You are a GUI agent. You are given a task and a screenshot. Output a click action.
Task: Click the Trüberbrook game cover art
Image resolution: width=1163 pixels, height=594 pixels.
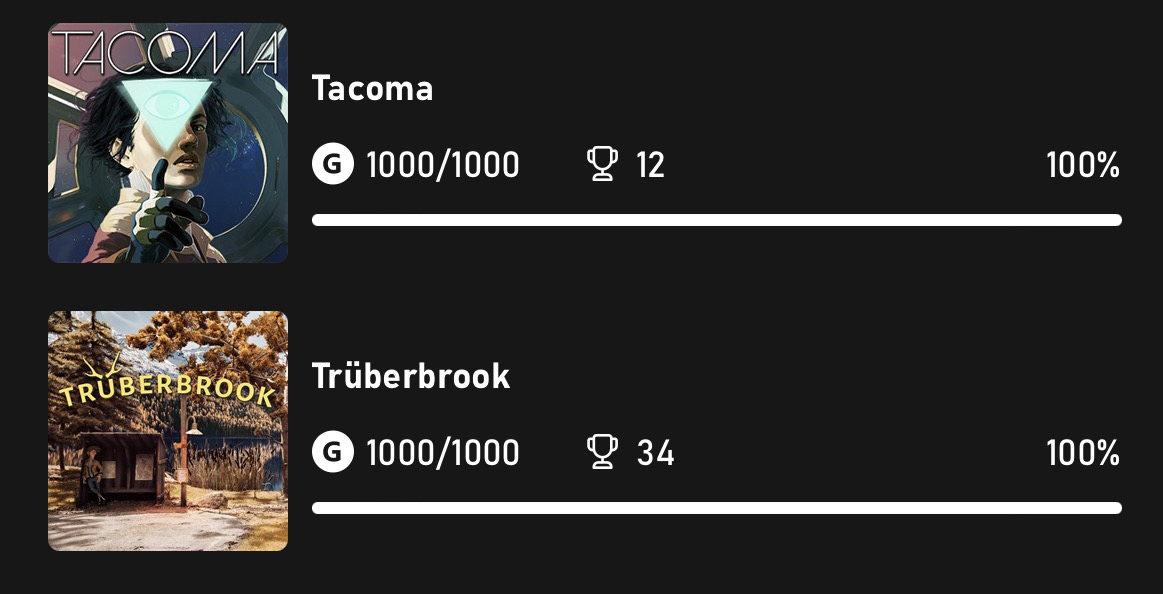pyautogui.click(x=168, y=431)
